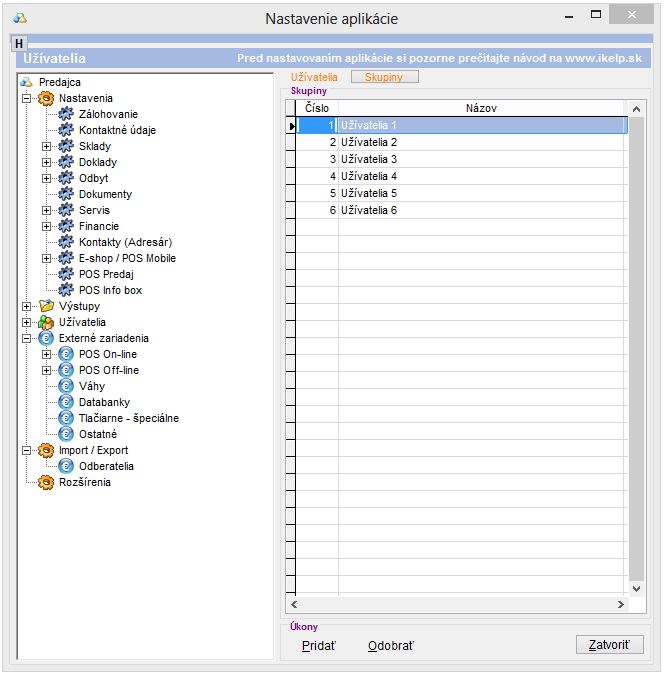This screenshot has width=664, height=675.
Task: Click the gear icon next to Dokumenty
Action: pyautogui.click(x=67, y=194)
